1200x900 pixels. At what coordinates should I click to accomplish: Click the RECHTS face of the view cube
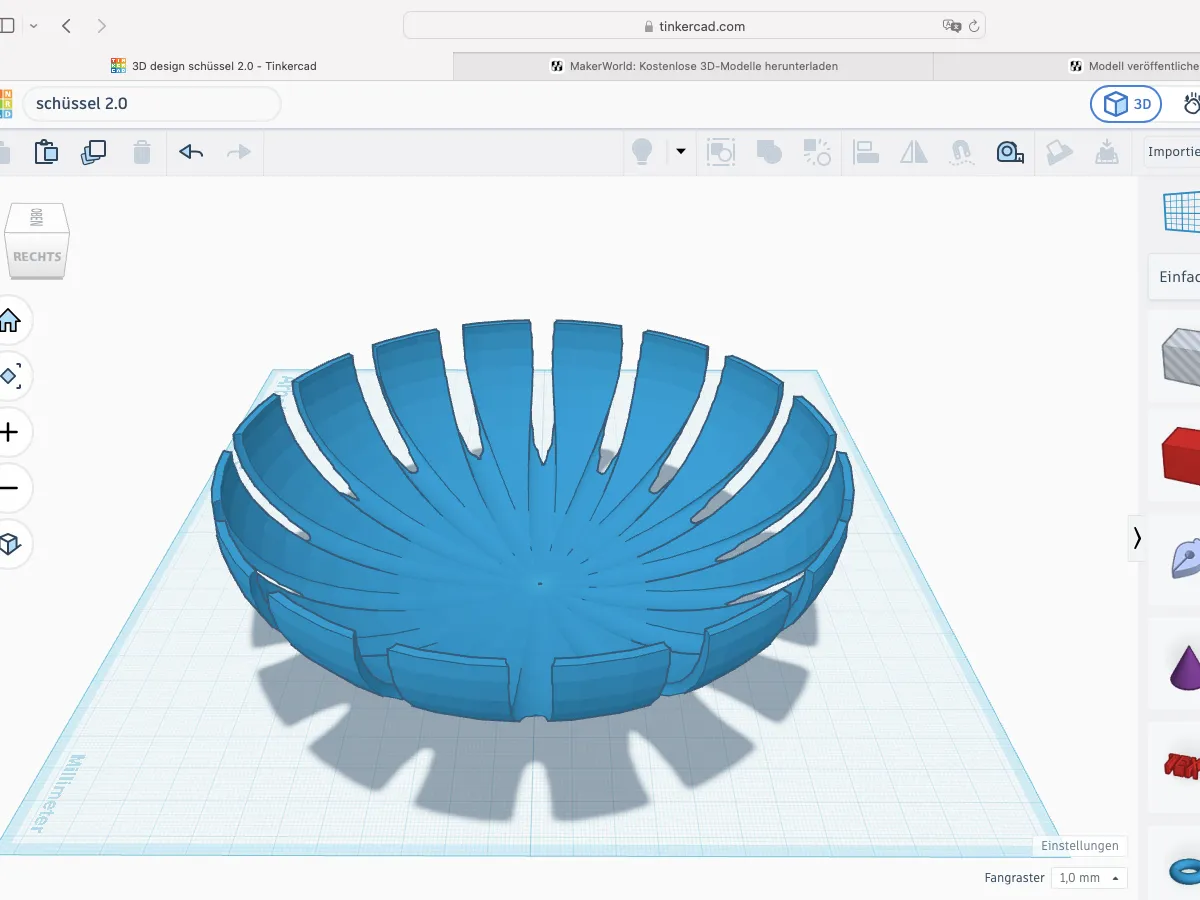37,256
